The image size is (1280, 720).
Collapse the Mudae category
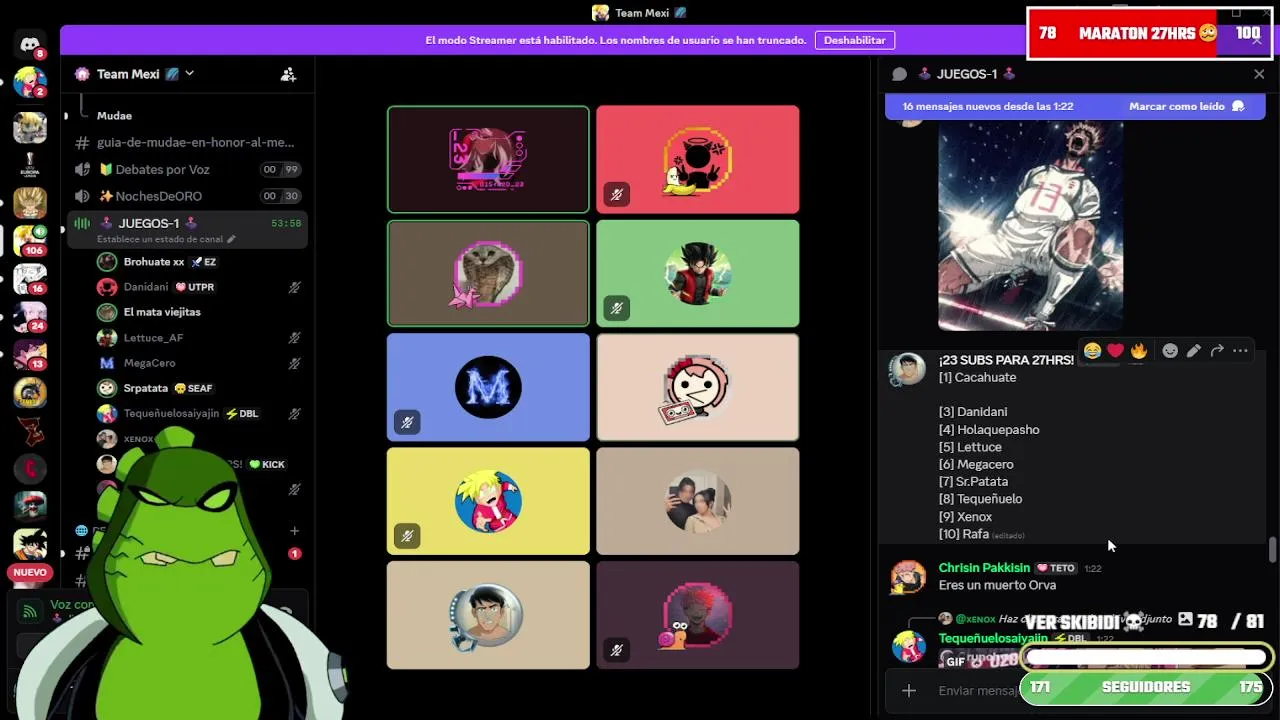[114, 116]
